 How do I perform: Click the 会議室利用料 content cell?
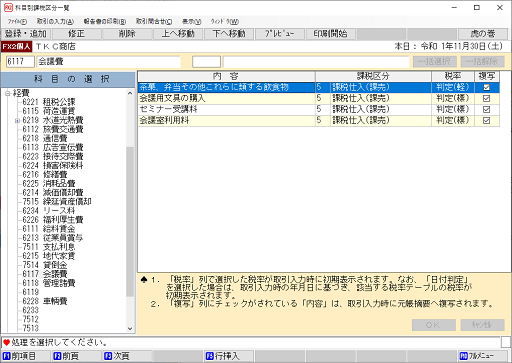[x=227, y=120]
